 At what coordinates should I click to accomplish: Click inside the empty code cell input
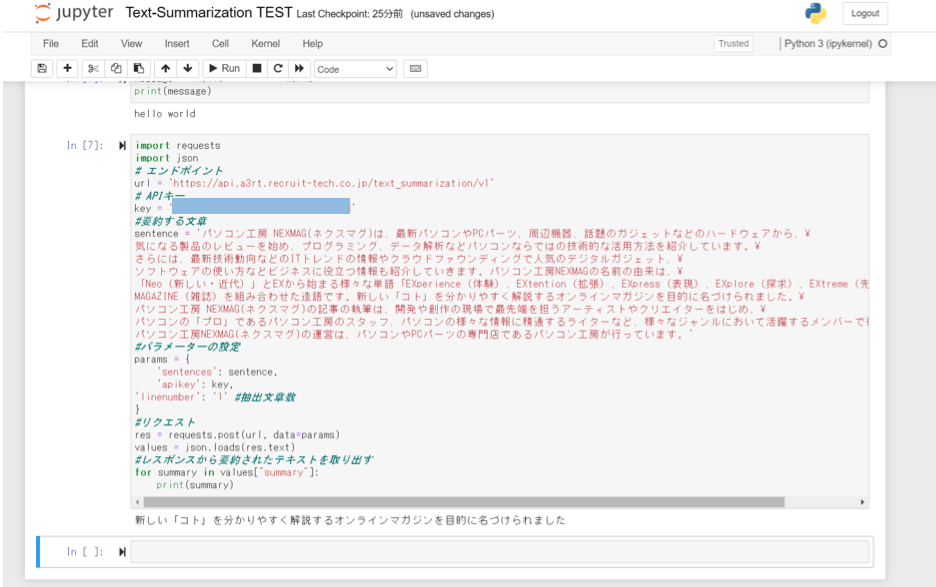[500, 552]
